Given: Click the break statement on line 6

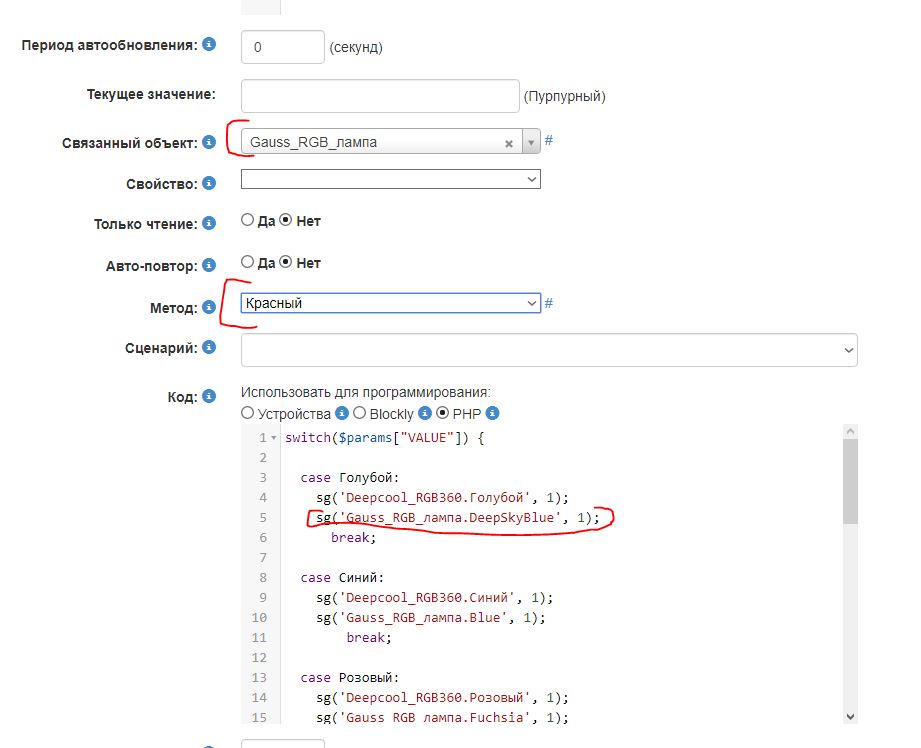Looking at the screenshot, I should (x=354, y=538).
